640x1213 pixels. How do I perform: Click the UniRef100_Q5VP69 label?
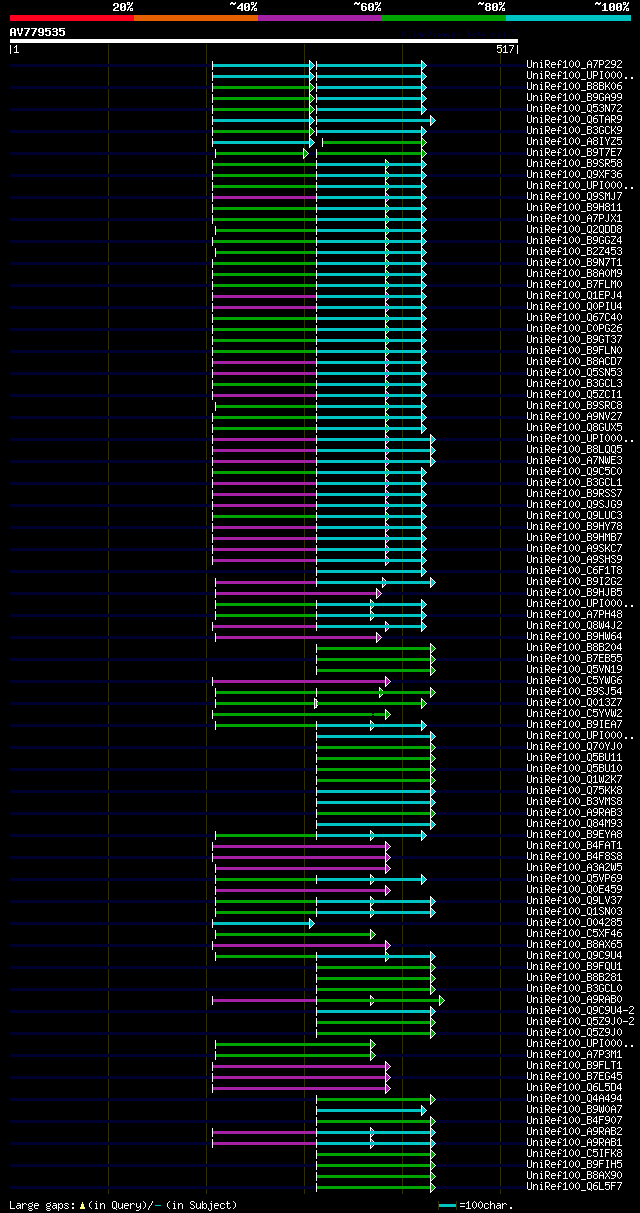tap(576, 878)
